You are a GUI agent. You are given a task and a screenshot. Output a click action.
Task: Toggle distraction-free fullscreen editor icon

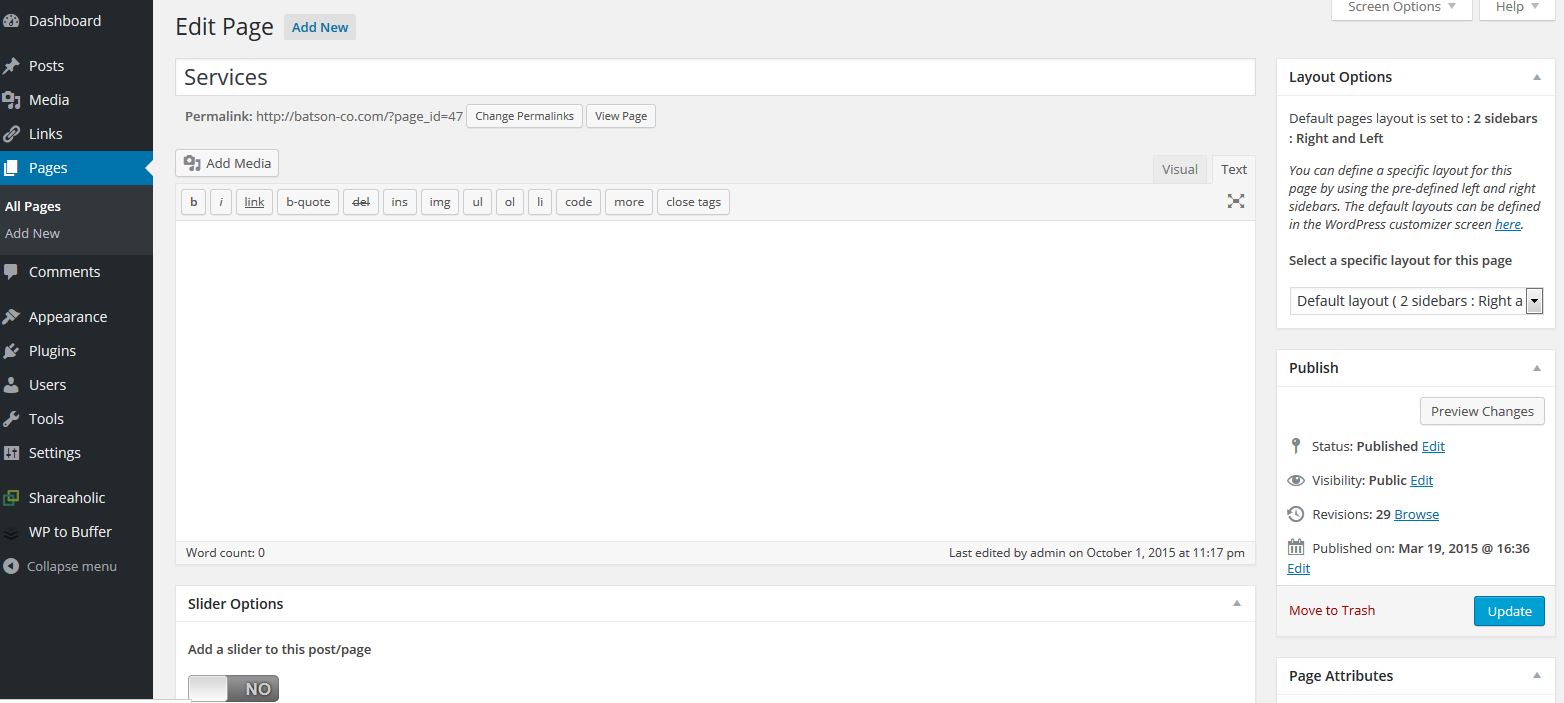click(1236, 202)
